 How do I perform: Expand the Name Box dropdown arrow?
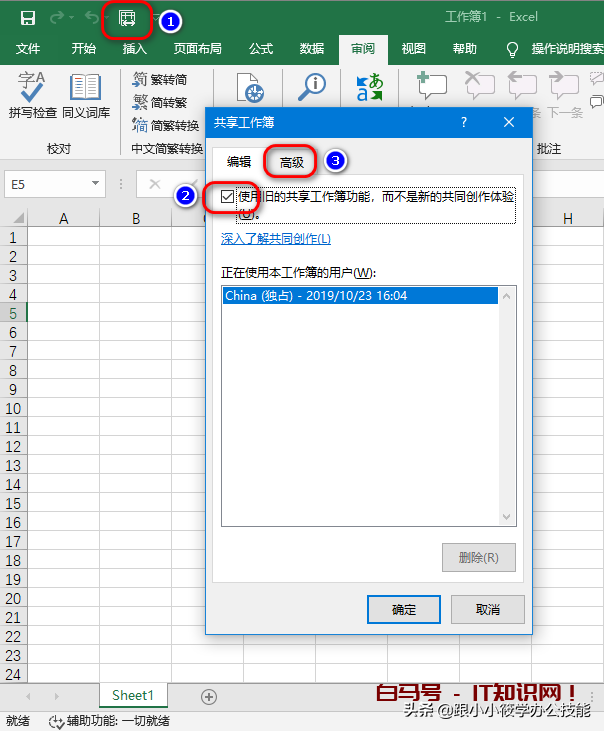point(96,184)
